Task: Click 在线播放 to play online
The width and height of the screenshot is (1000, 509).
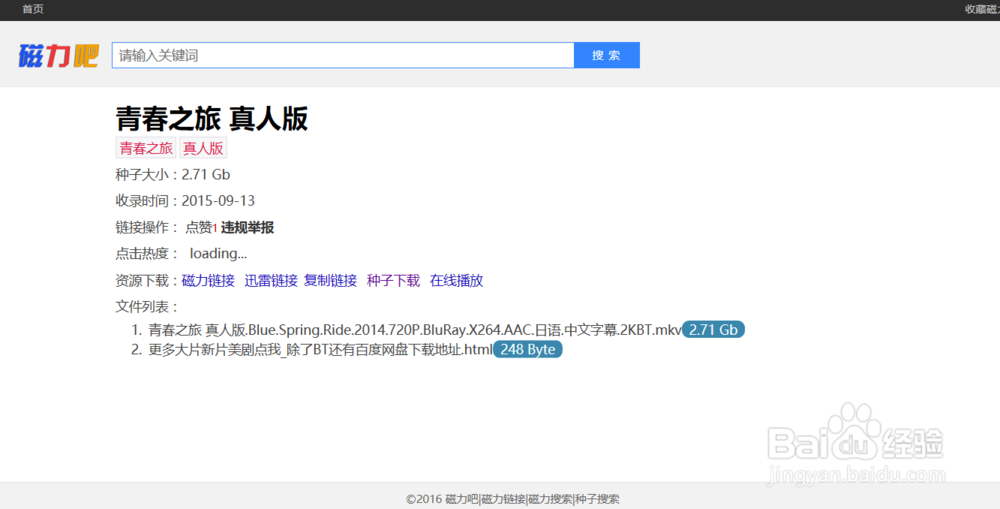Action: 457,281
